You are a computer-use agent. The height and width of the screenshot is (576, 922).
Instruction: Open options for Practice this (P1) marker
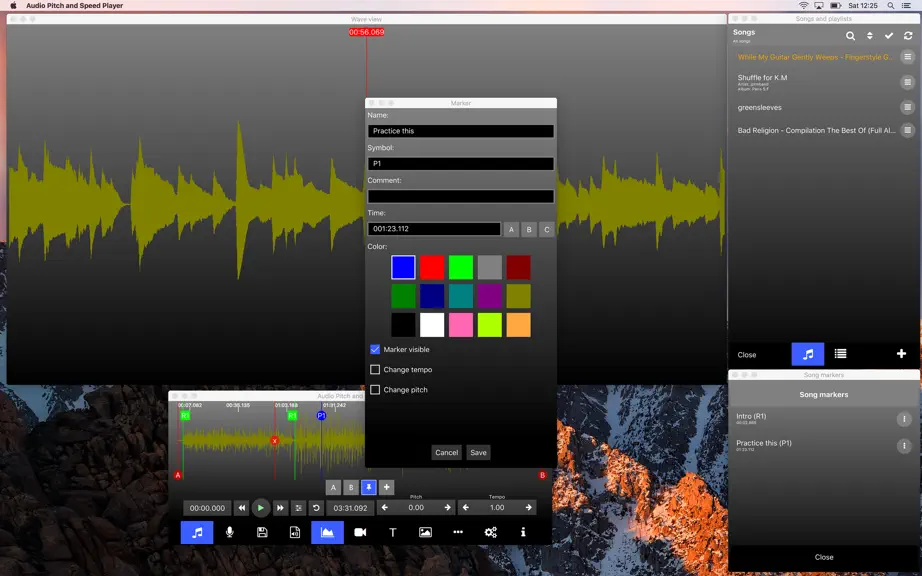click(x=904, y=446)
